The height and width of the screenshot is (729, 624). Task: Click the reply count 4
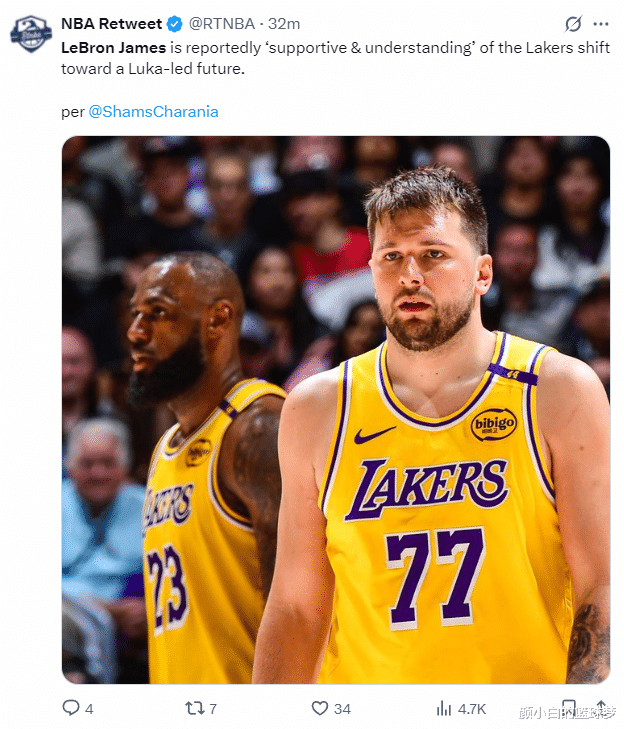click(x=89, y=709)
